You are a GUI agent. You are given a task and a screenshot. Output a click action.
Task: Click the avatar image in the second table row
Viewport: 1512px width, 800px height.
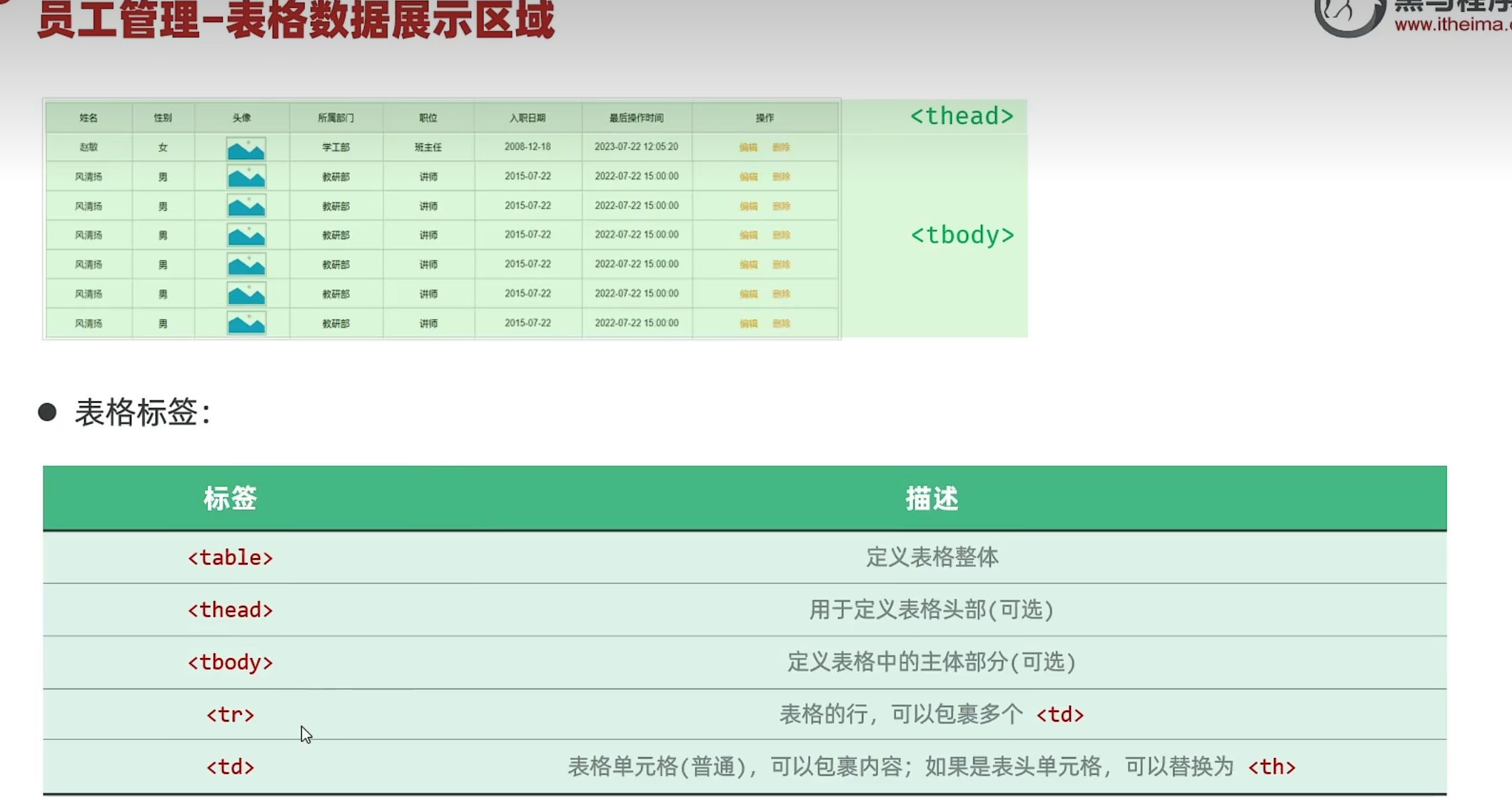click(246, 177)
